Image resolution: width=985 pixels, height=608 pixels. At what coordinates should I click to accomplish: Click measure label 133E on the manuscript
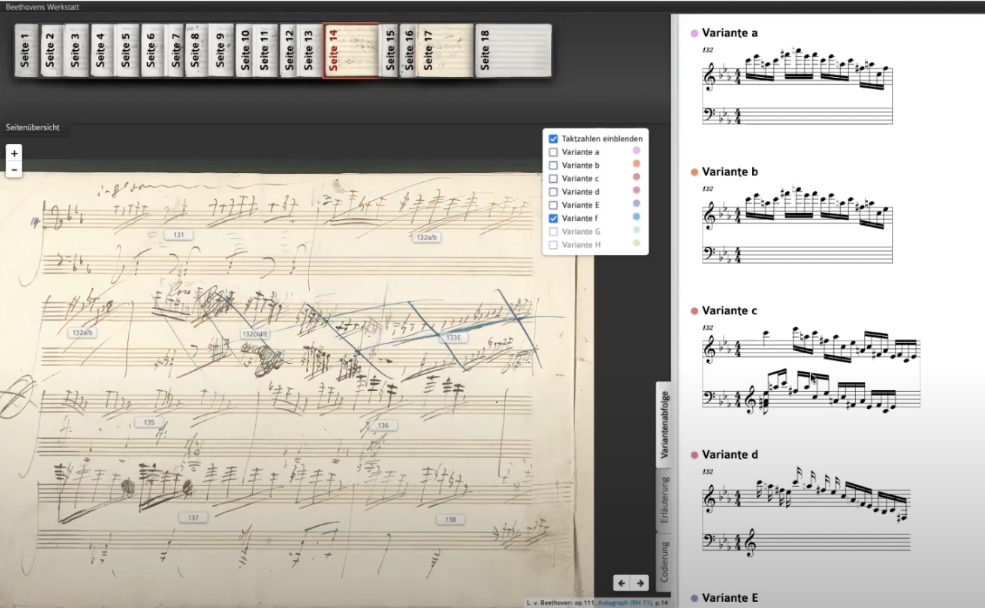(x=454, y=338)
